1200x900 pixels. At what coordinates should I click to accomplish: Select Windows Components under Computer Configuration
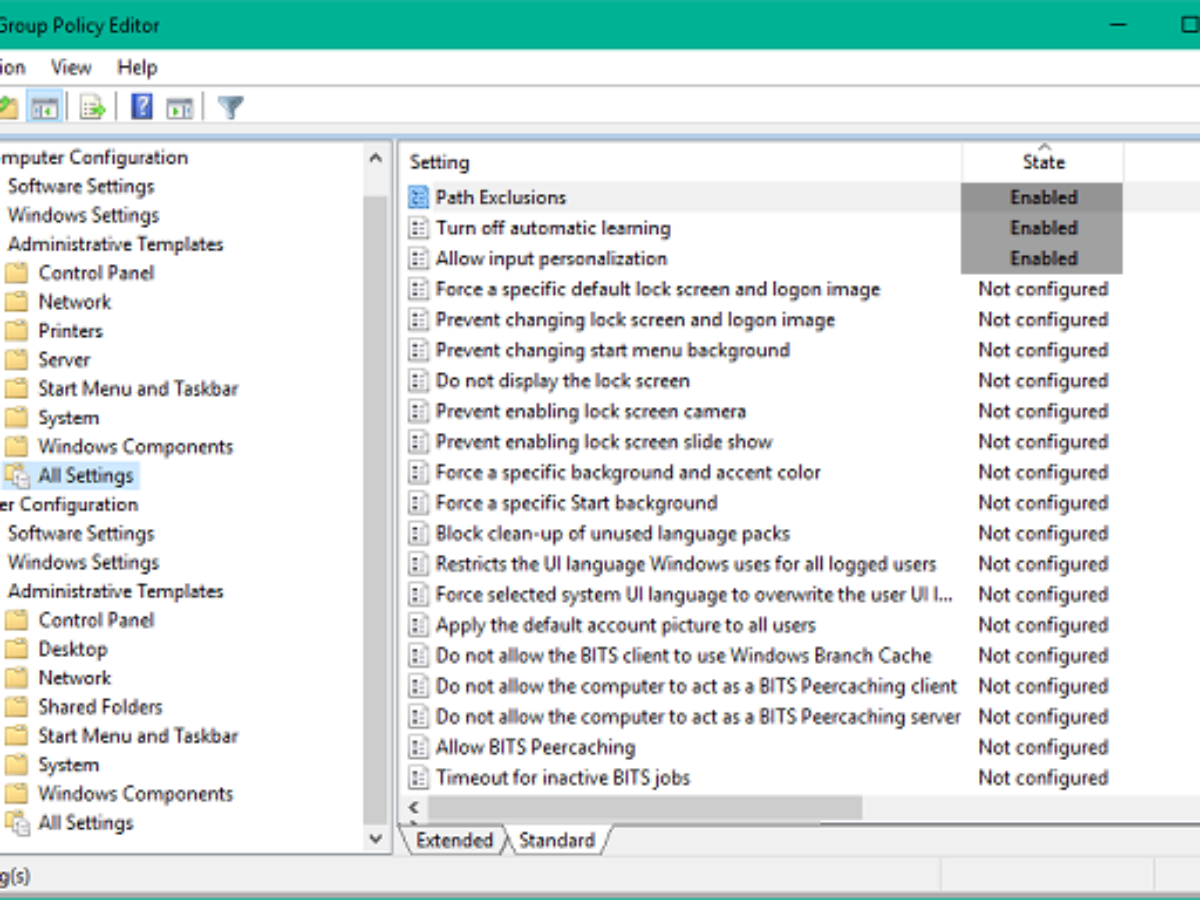click(135, 447)
